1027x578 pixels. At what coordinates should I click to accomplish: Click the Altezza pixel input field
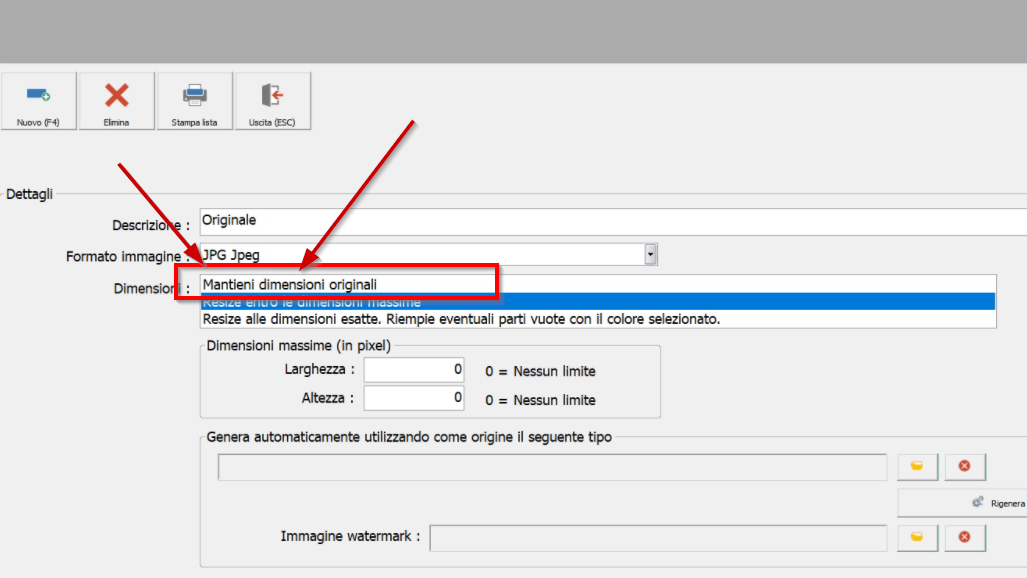coord(414,398)
